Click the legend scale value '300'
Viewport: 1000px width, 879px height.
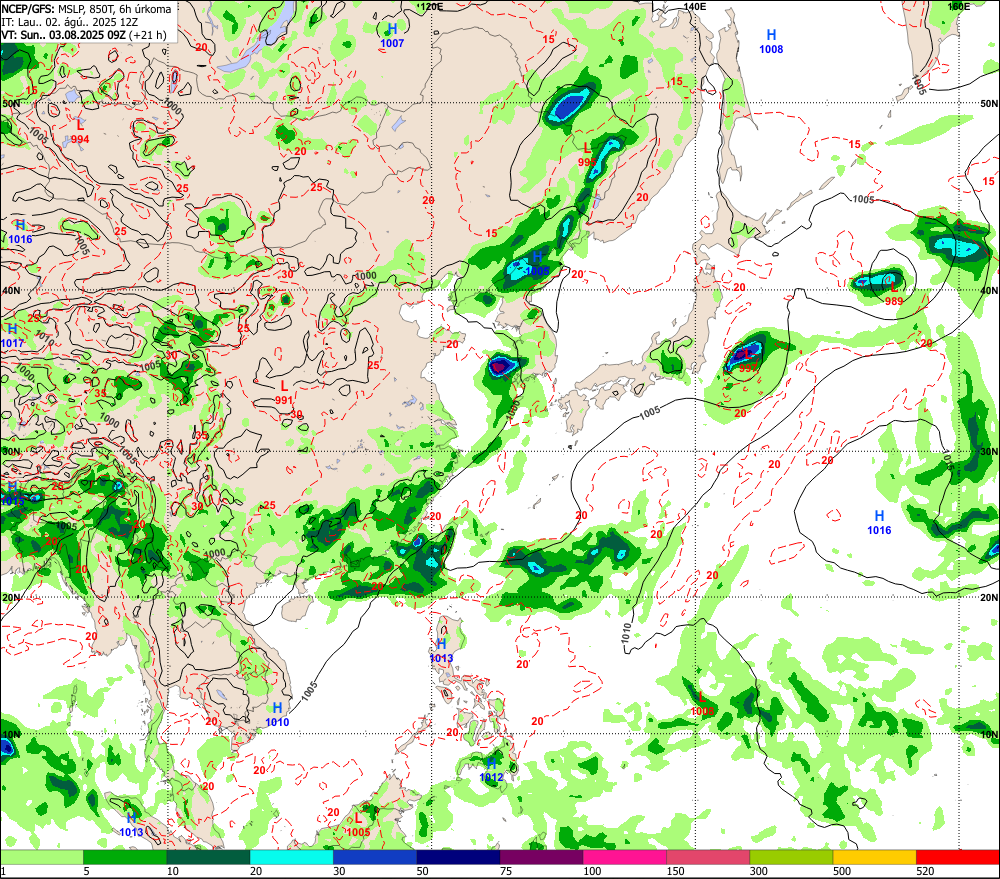point(759,871)
